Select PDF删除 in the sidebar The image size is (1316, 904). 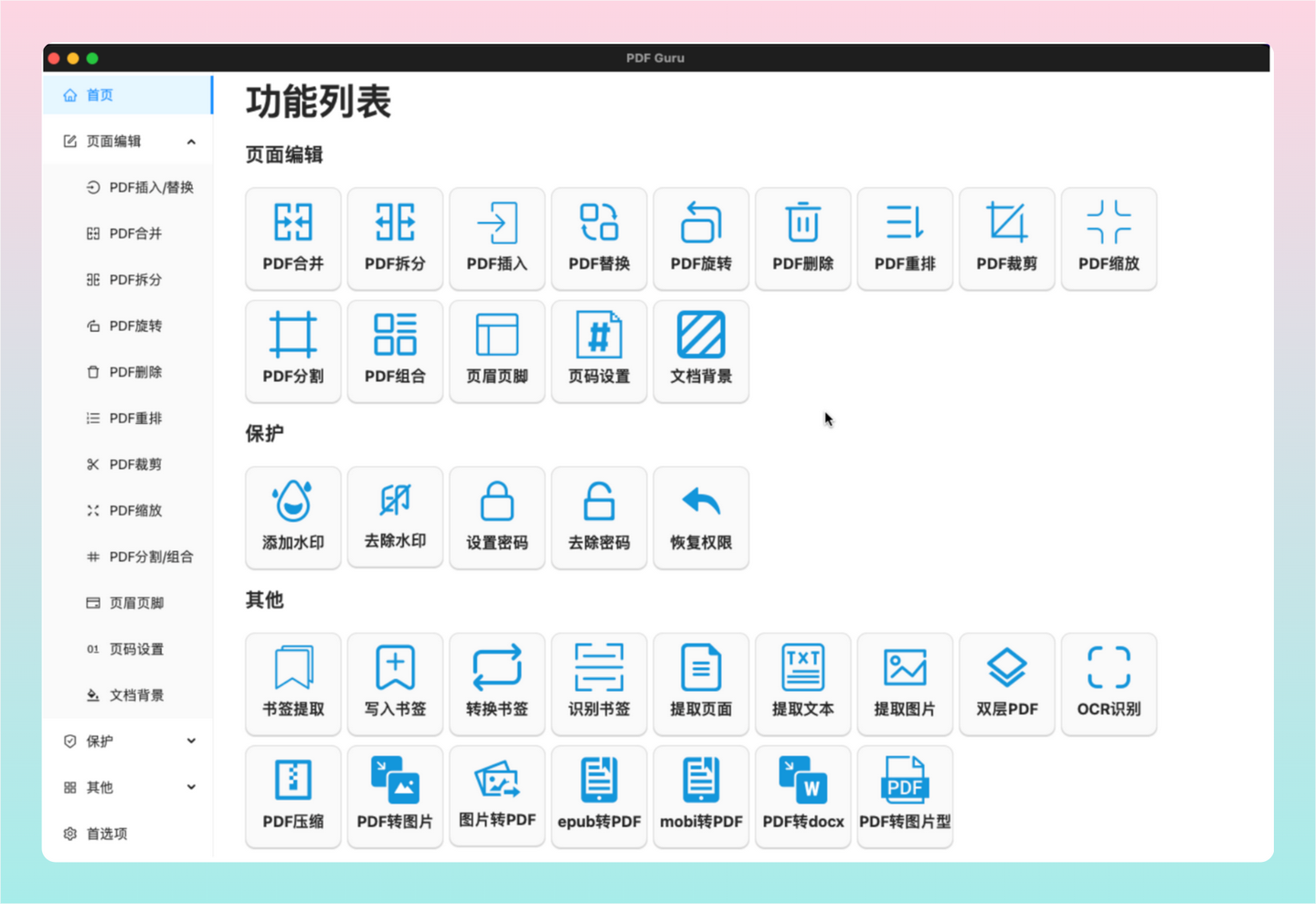click(128, 372)
